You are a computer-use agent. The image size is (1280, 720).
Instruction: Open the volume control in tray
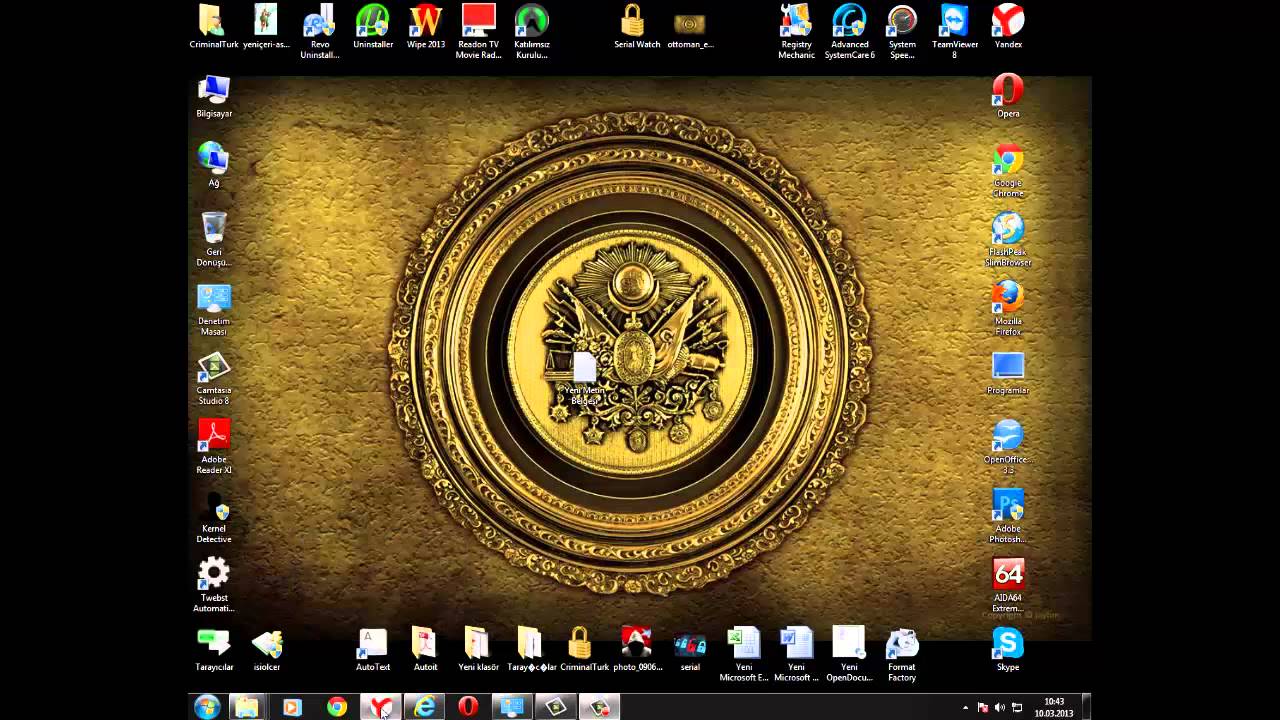pyautogui.click(x=999, y=708)
